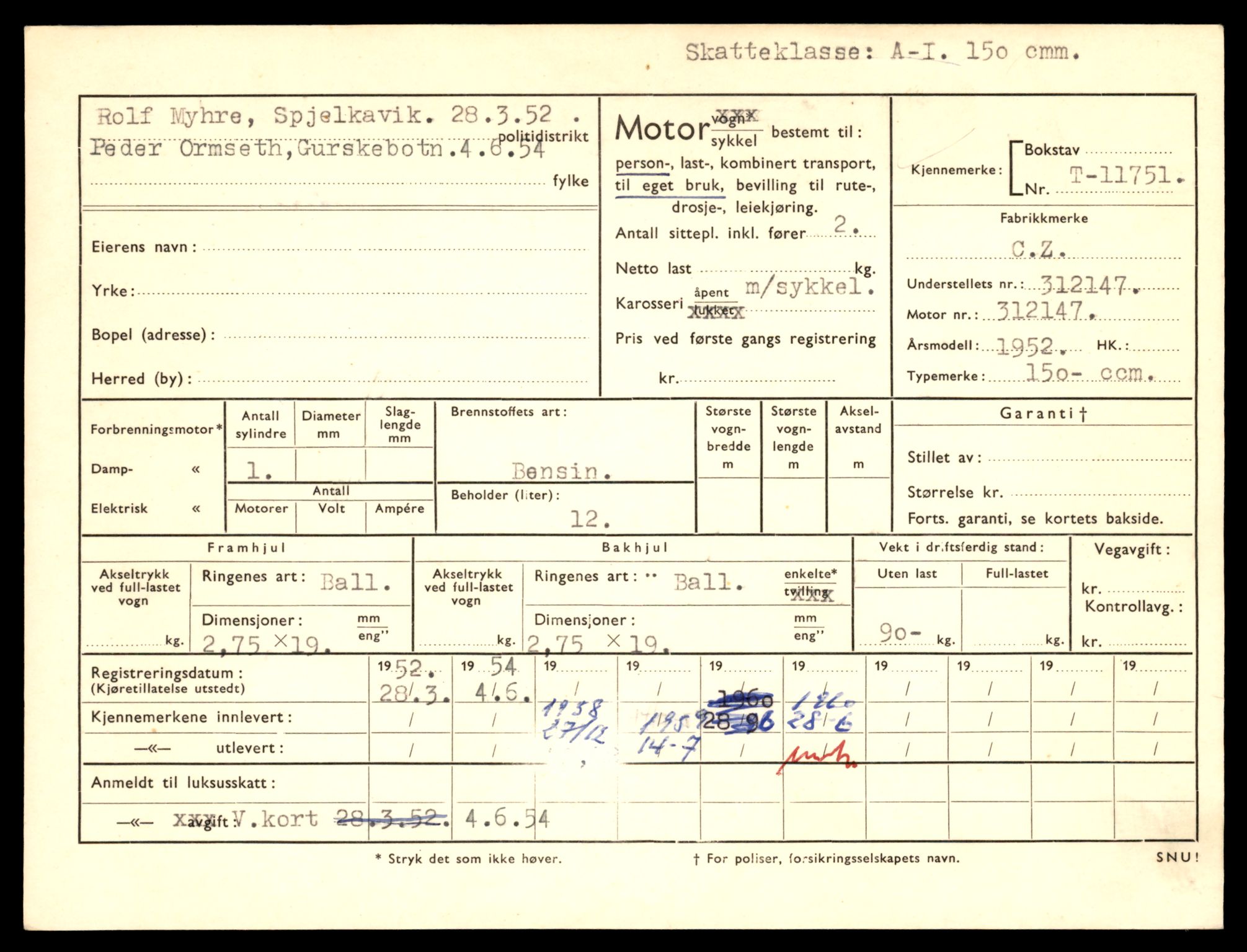Click 'Pris ved første gangs registrering' text
Screen dimensions: 1247x952
[x=745, y=339]
